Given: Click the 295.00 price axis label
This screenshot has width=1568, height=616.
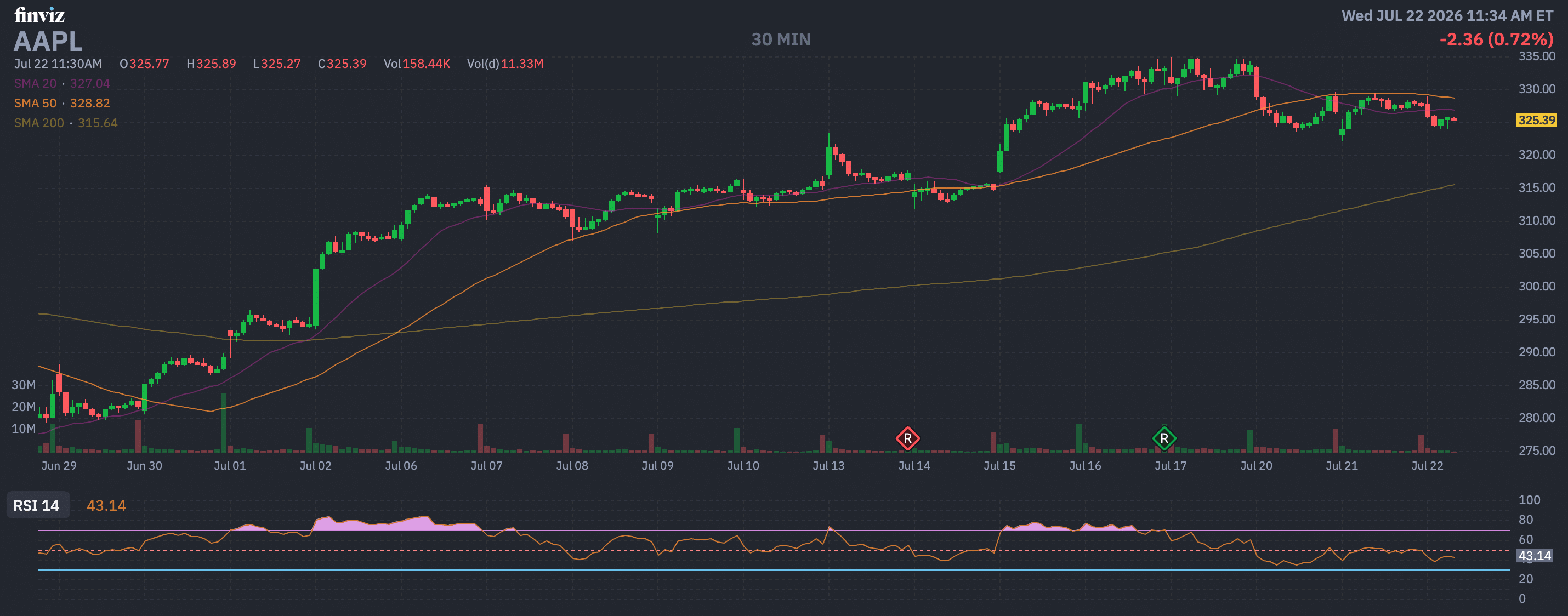Looking at the screenshot, I should 1536,319.
